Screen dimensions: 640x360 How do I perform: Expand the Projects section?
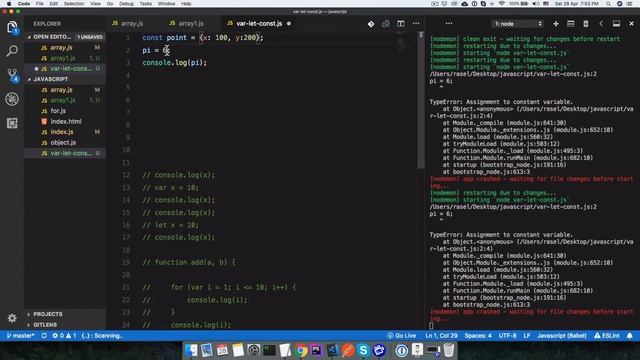(48, 314)
